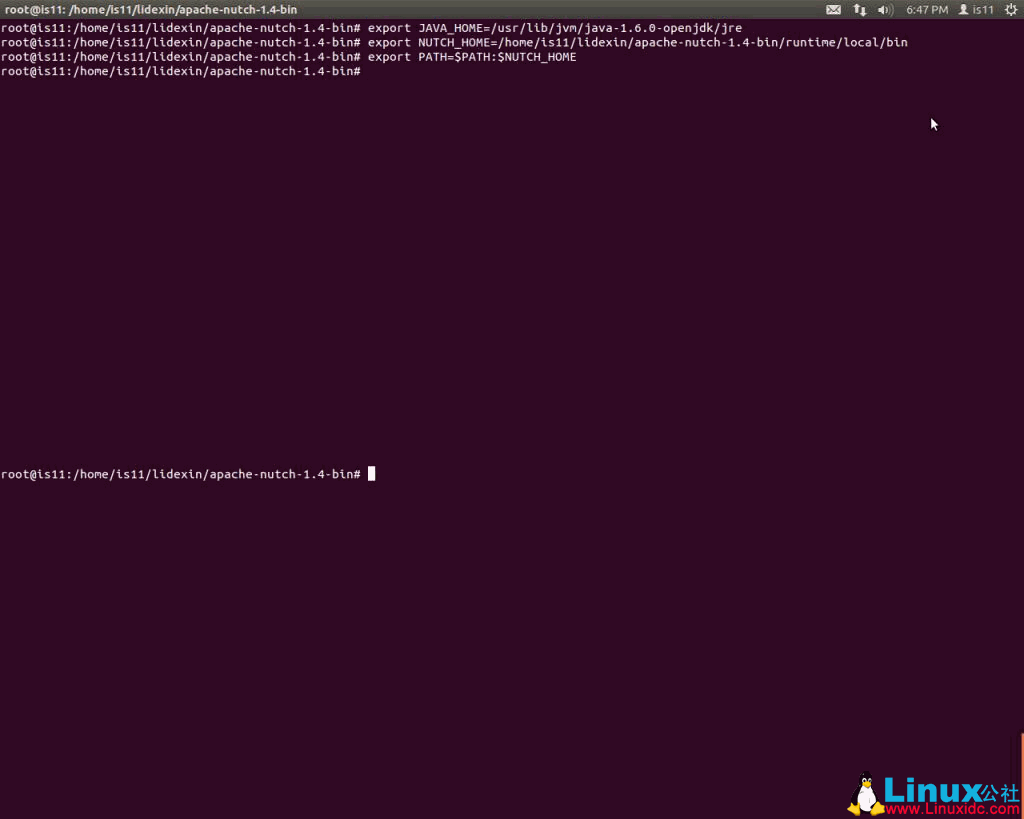Open the mail indicator envelope icon
Viewport: 1024px width, 819px height.
(x=833, y=10)
